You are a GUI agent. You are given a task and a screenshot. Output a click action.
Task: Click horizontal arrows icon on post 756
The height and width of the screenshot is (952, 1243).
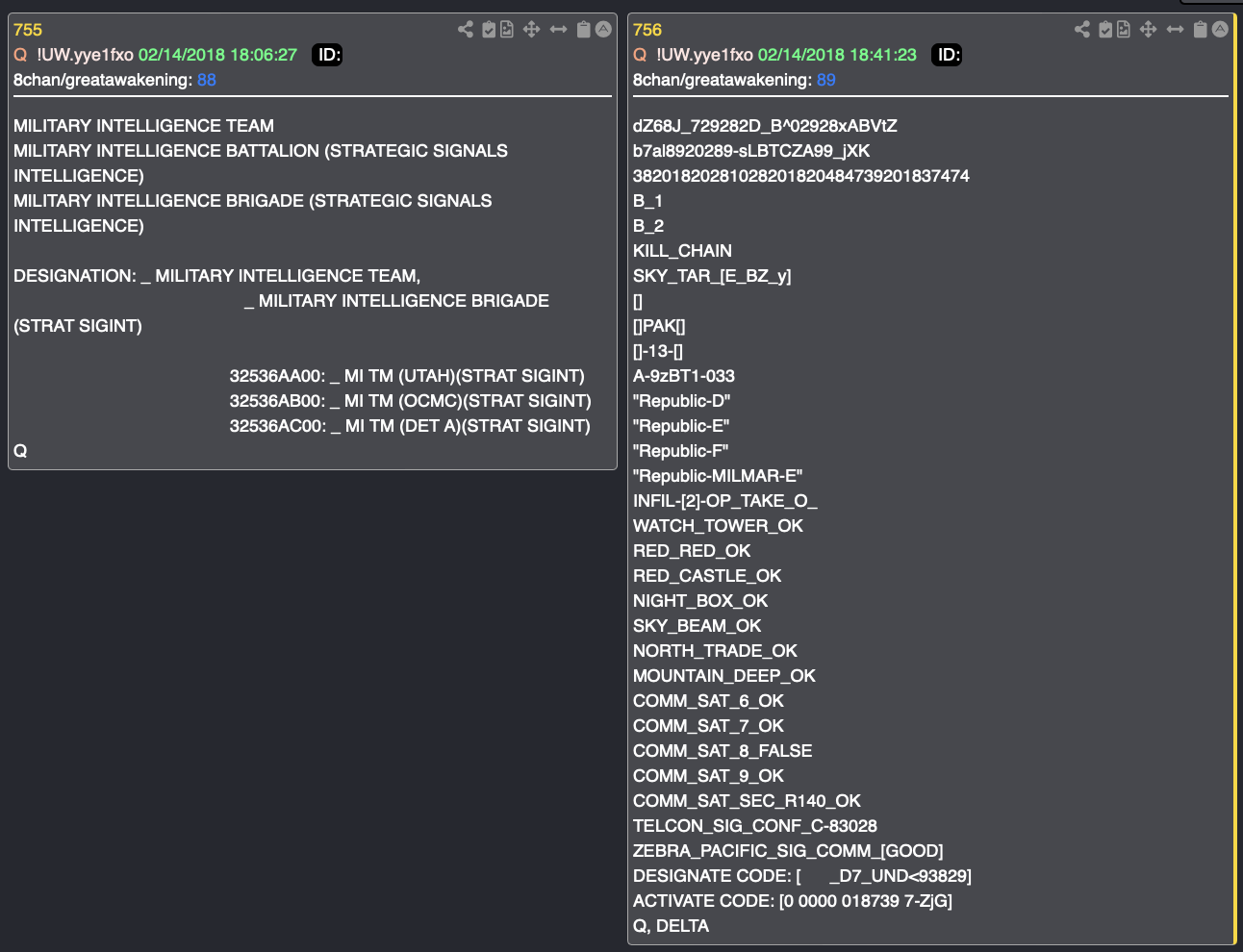pos(1175,30)
